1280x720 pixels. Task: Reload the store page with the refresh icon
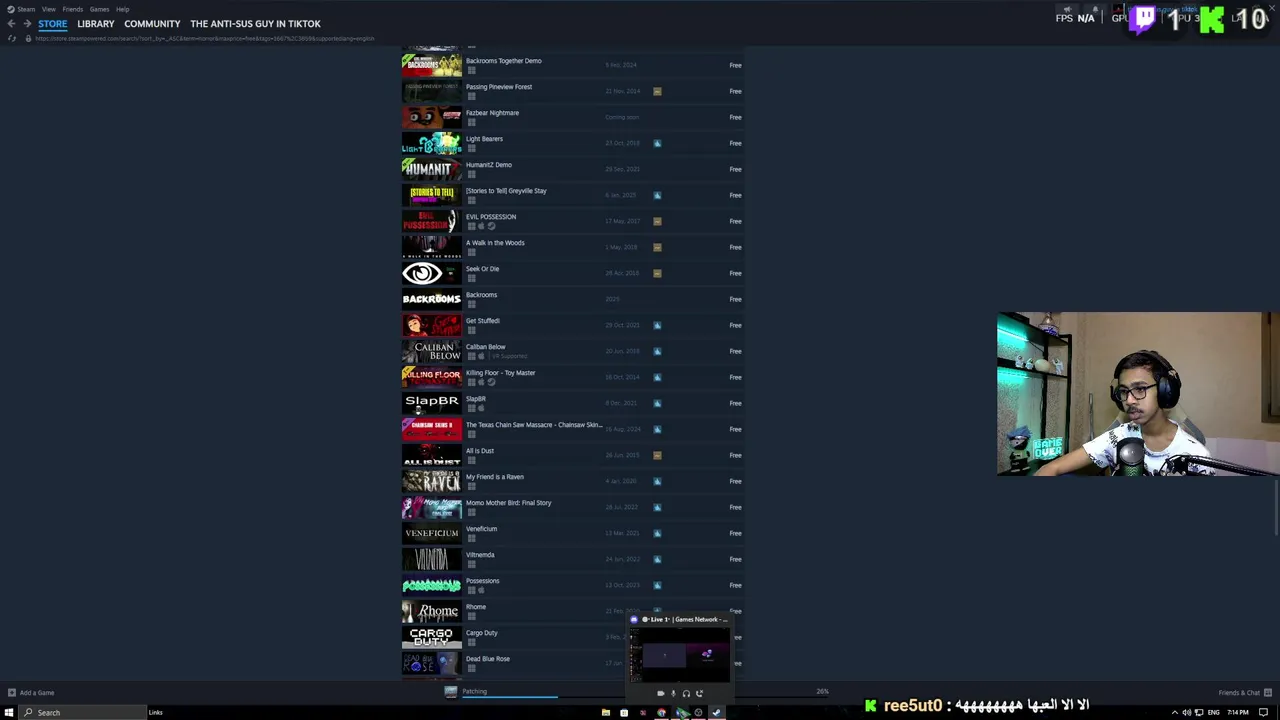tap(12, 38)
